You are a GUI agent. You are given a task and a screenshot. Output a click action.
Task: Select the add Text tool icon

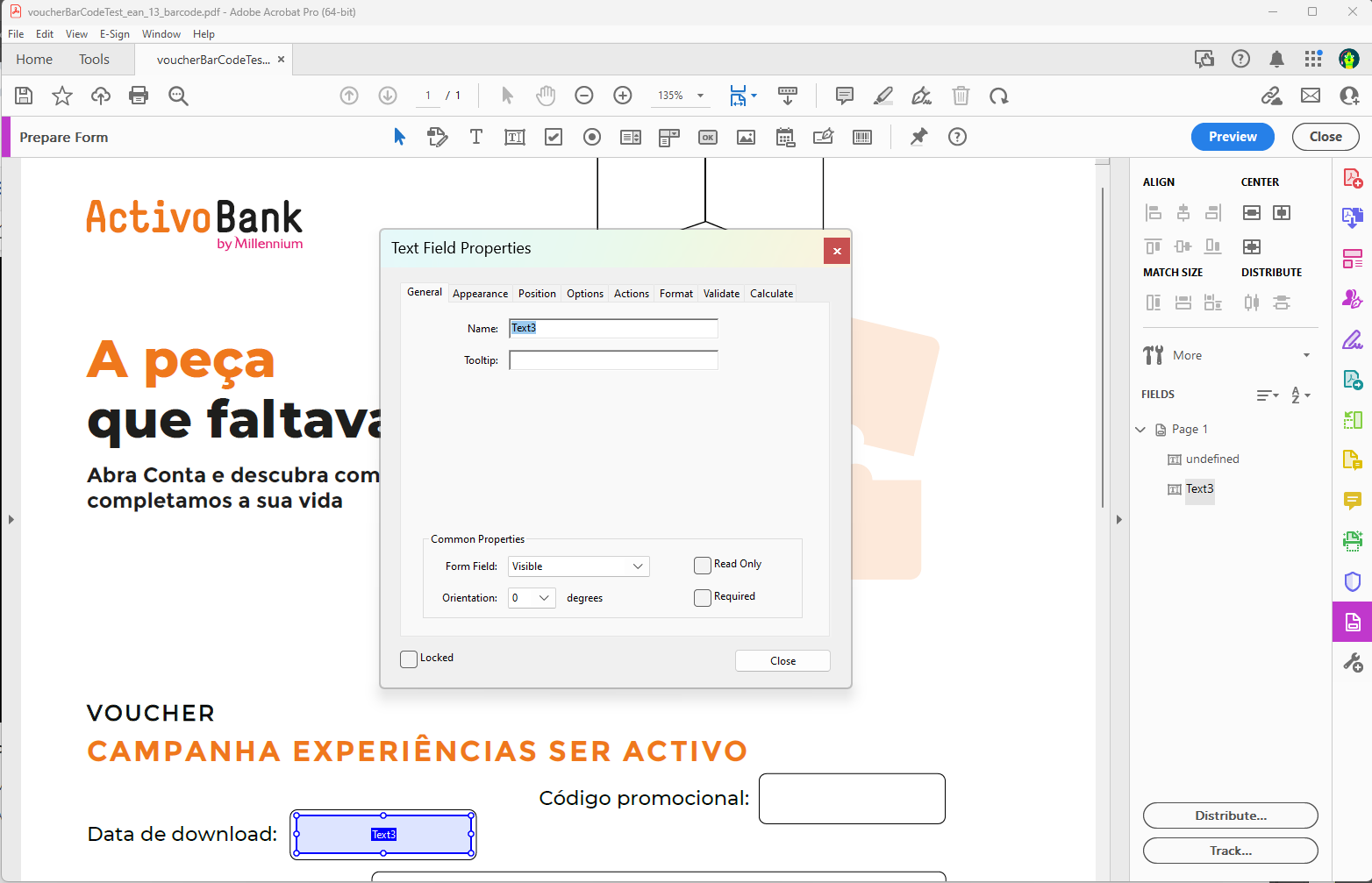476,137
